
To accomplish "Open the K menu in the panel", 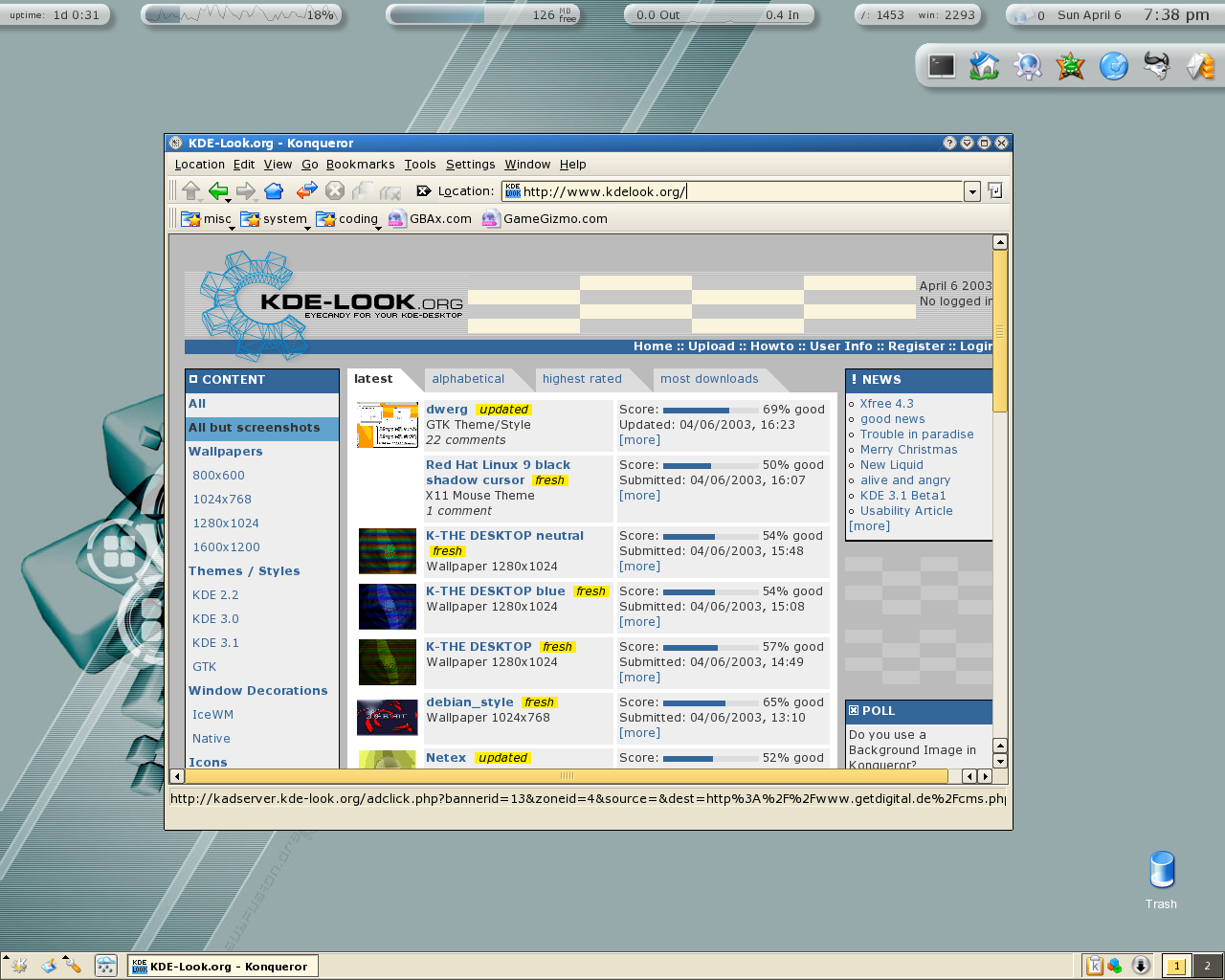I will pos(18,966).
